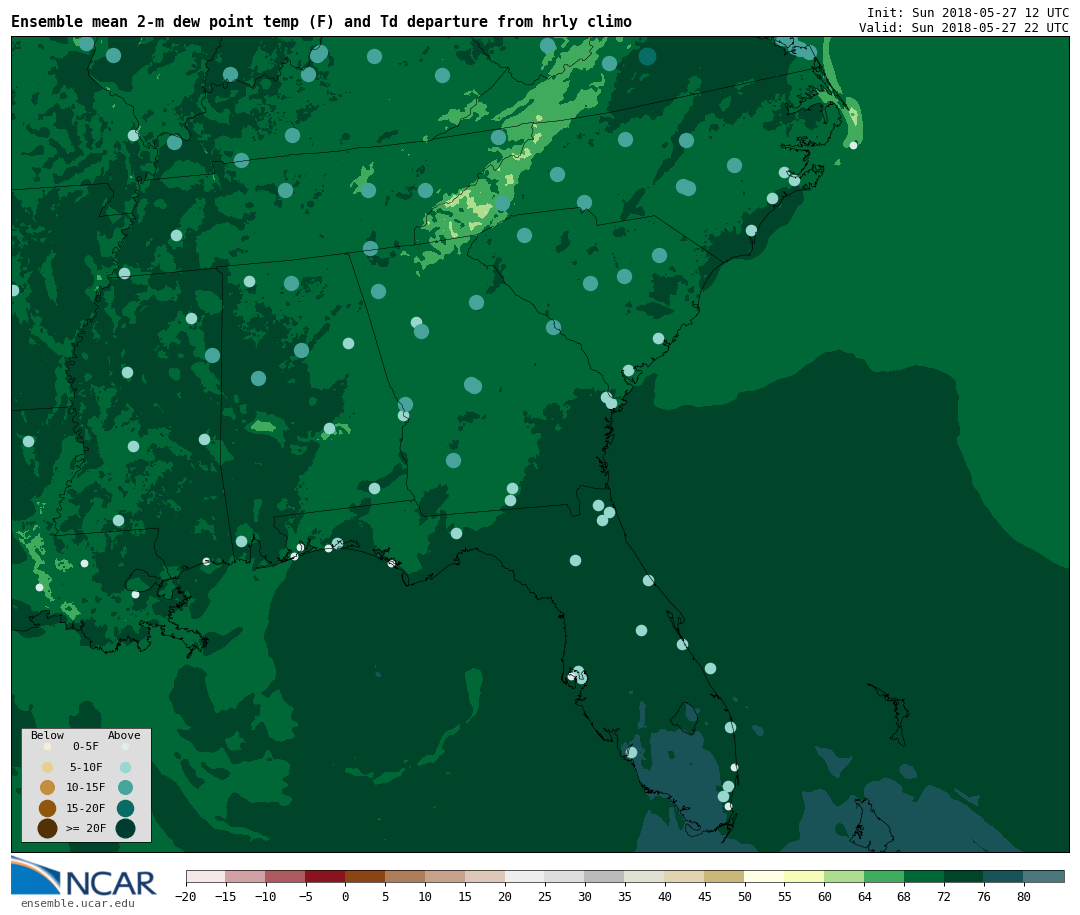Click the 60 colorbar tick label
The image size is (1080, 915).
click(x=824, y=896)
